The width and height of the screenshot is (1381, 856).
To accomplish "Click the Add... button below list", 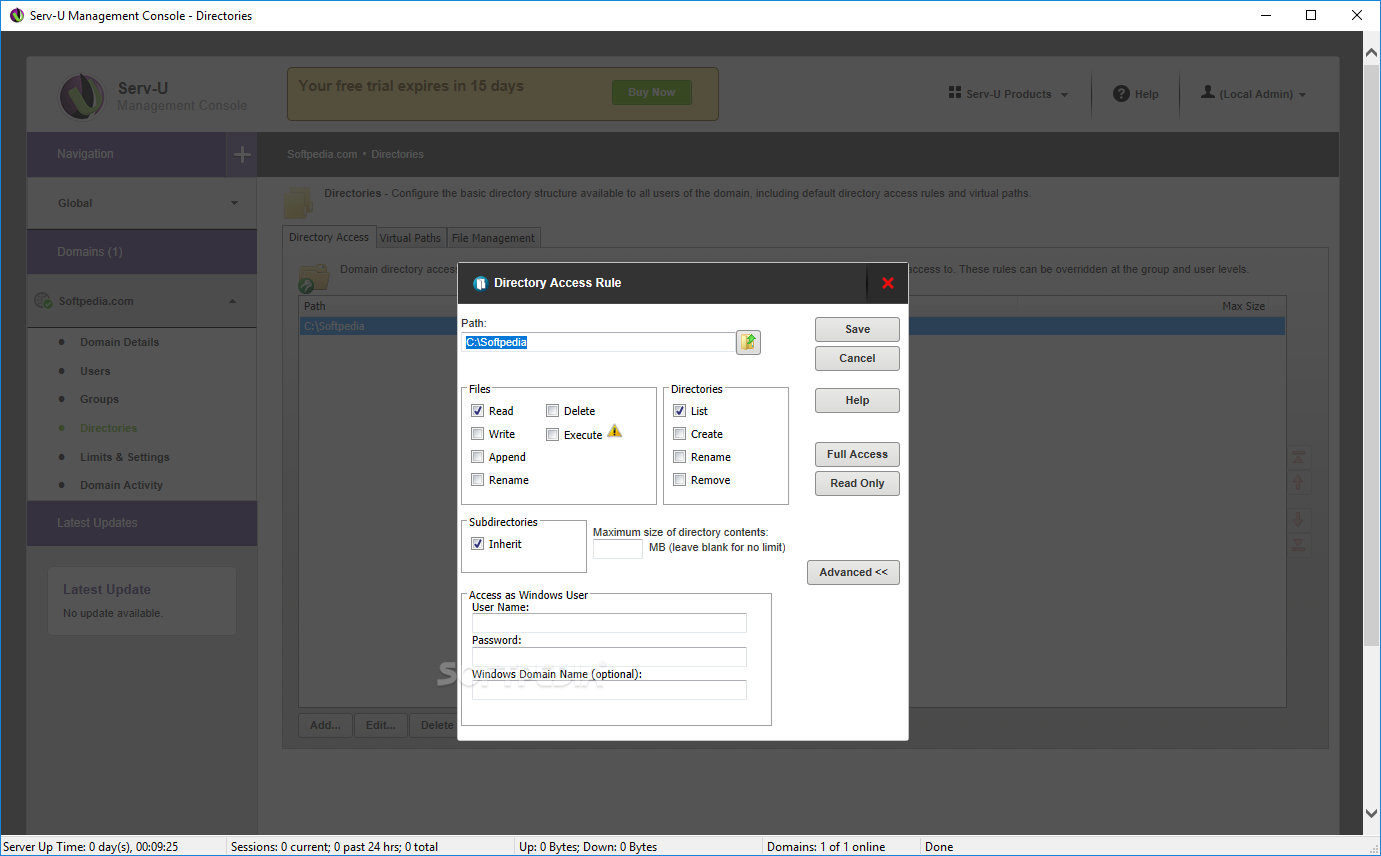I will (325, 725).
